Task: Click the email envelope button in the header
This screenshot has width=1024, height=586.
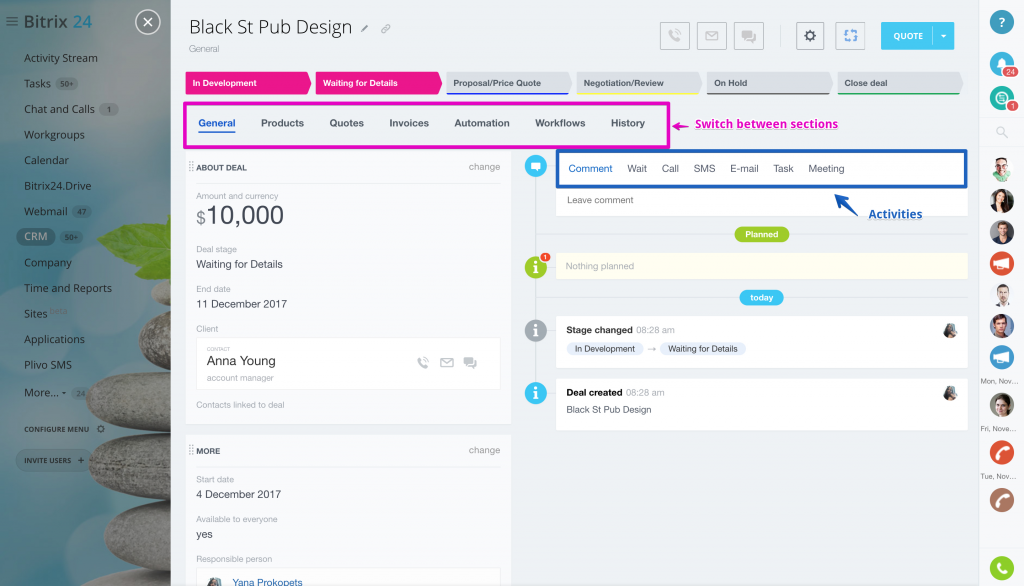Action: point(712,36)
